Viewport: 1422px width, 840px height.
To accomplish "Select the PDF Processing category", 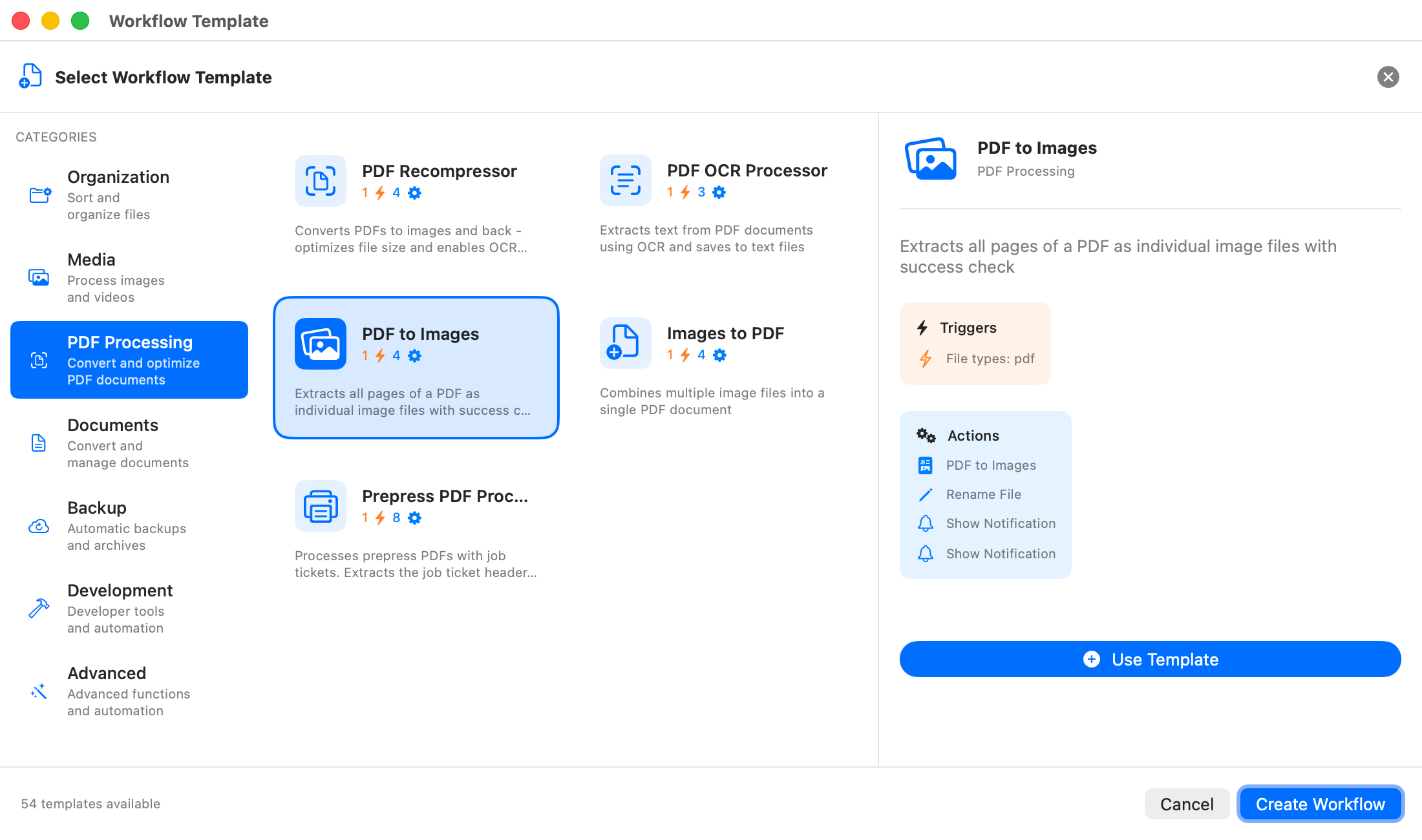I will click(x=129, y=360).
